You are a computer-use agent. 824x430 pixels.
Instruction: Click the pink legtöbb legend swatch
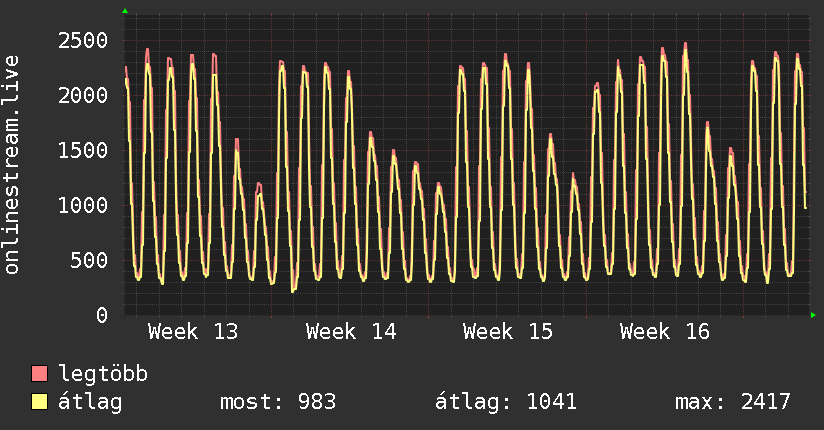coord(39,373)
